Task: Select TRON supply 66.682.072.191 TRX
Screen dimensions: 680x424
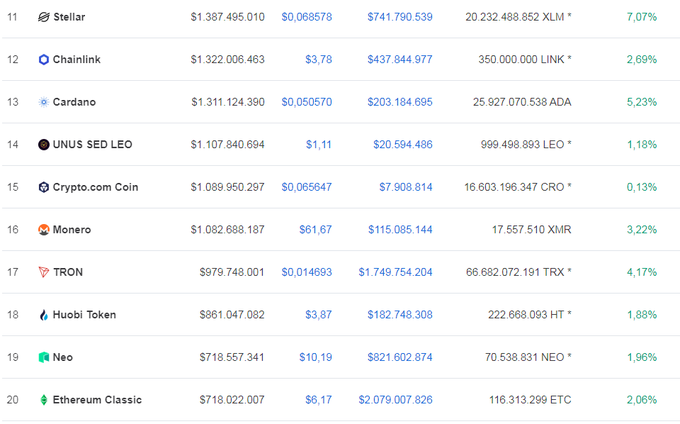Action: [515, 272]
